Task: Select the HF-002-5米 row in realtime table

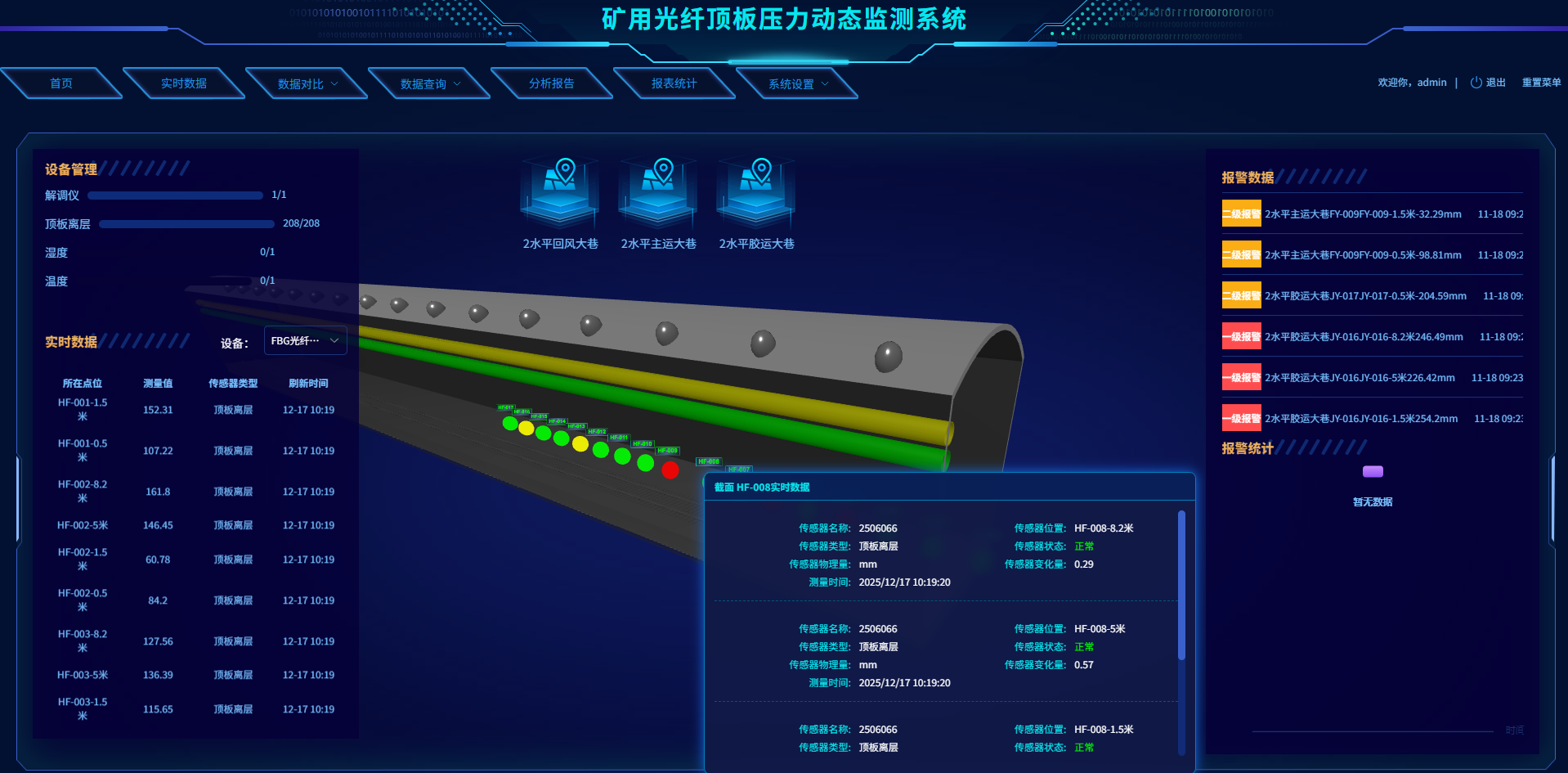Action: coord(195,525)
